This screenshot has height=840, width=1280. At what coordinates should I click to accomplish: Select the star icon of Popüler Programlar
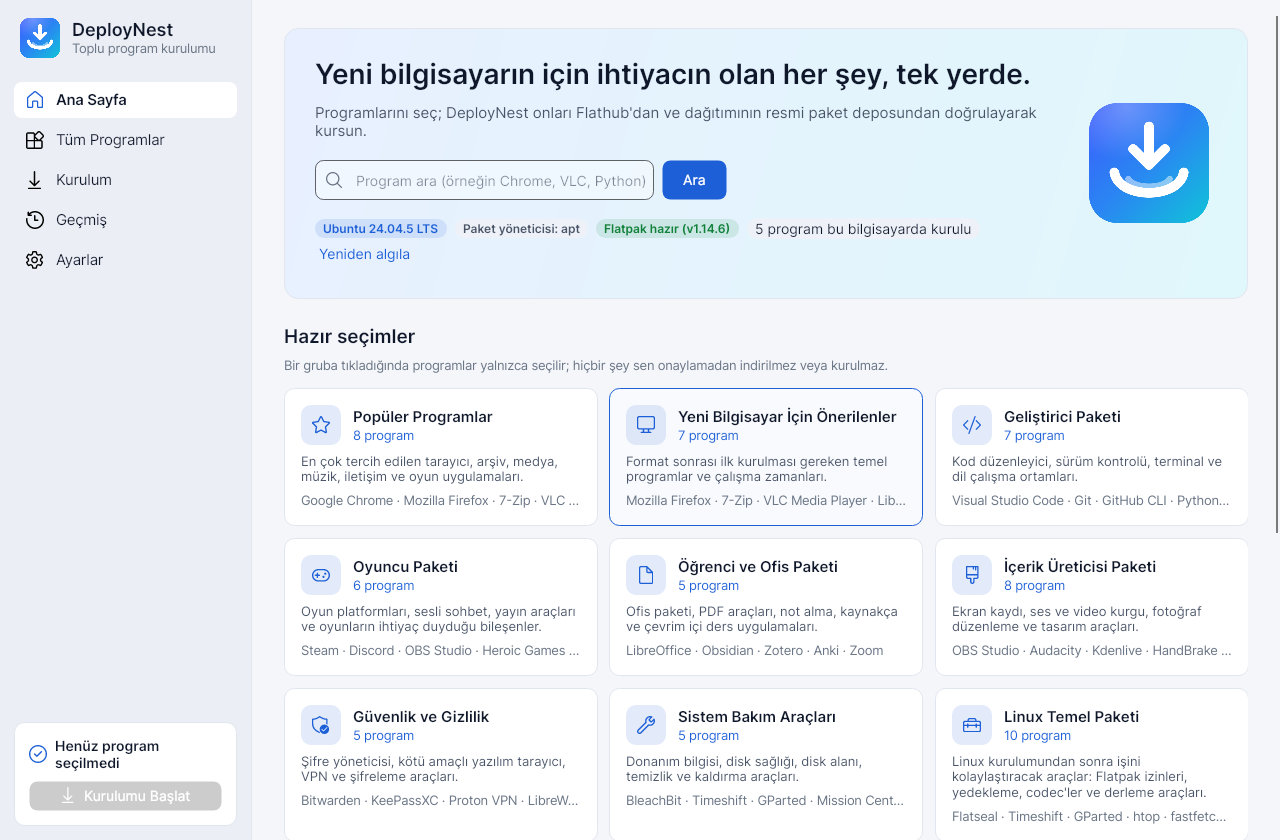pyautogui.click(x=321, y=425)
